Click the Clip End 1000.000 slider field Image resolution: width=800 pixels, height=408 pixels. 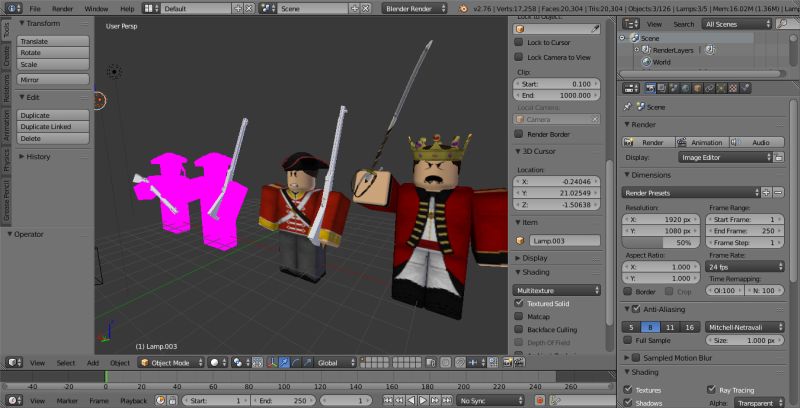tap(557, 95)
